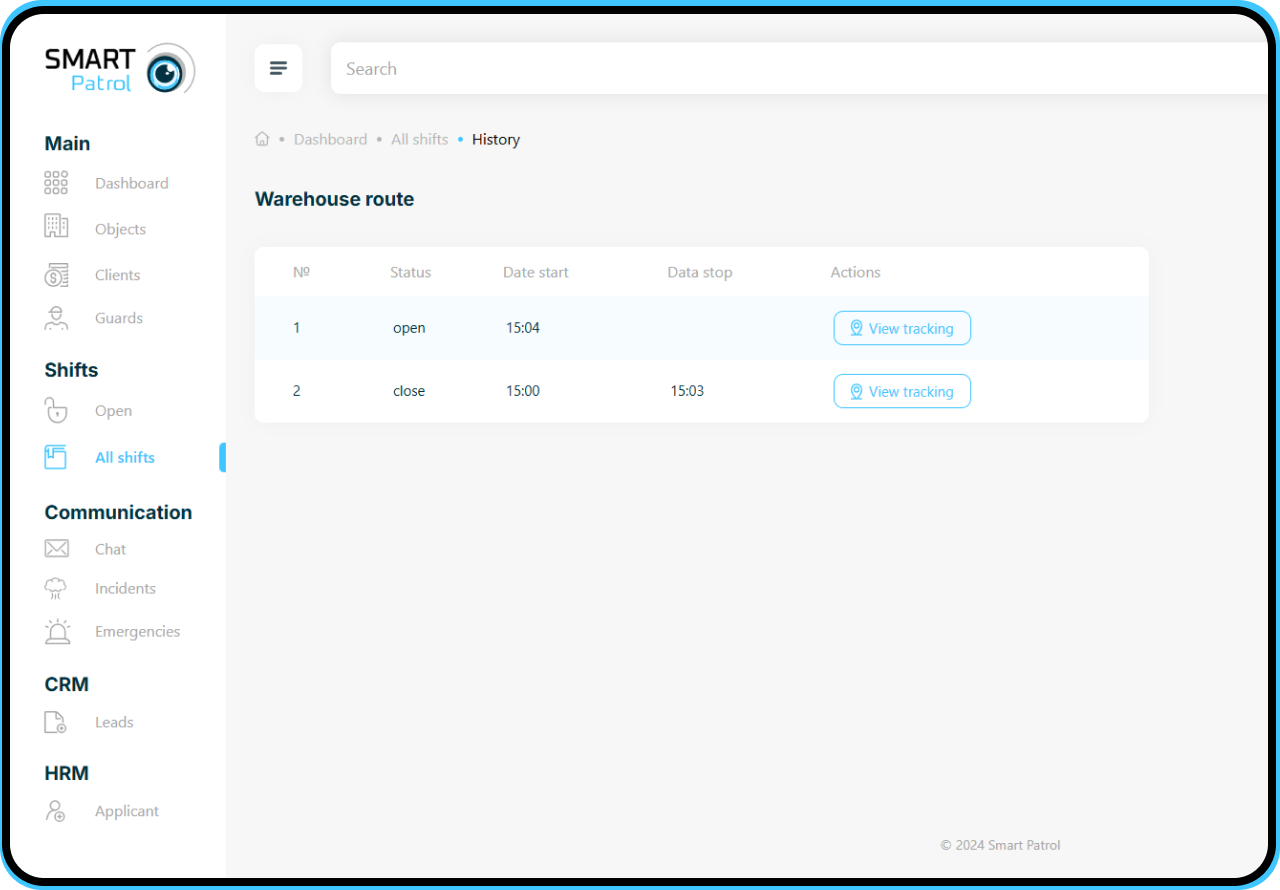Toggle the hamburger sidebar menu button

tap(278, 68)
